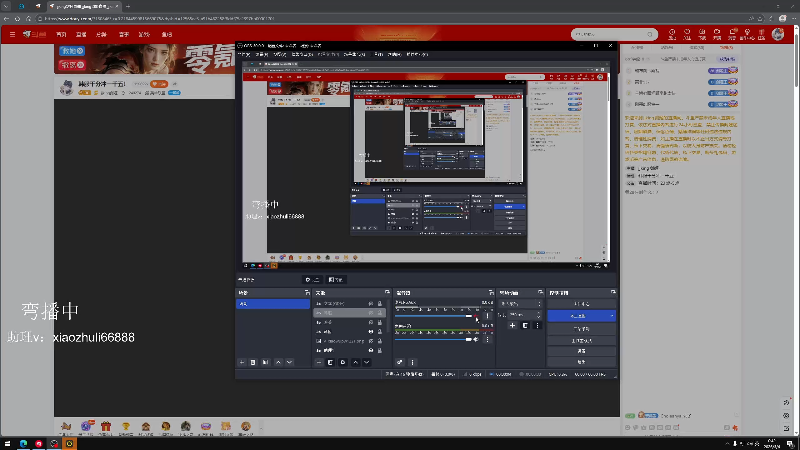Screen dimensions: 800x450
Task: Toggle lock of the image source row
Action: [x=380, y=341]
